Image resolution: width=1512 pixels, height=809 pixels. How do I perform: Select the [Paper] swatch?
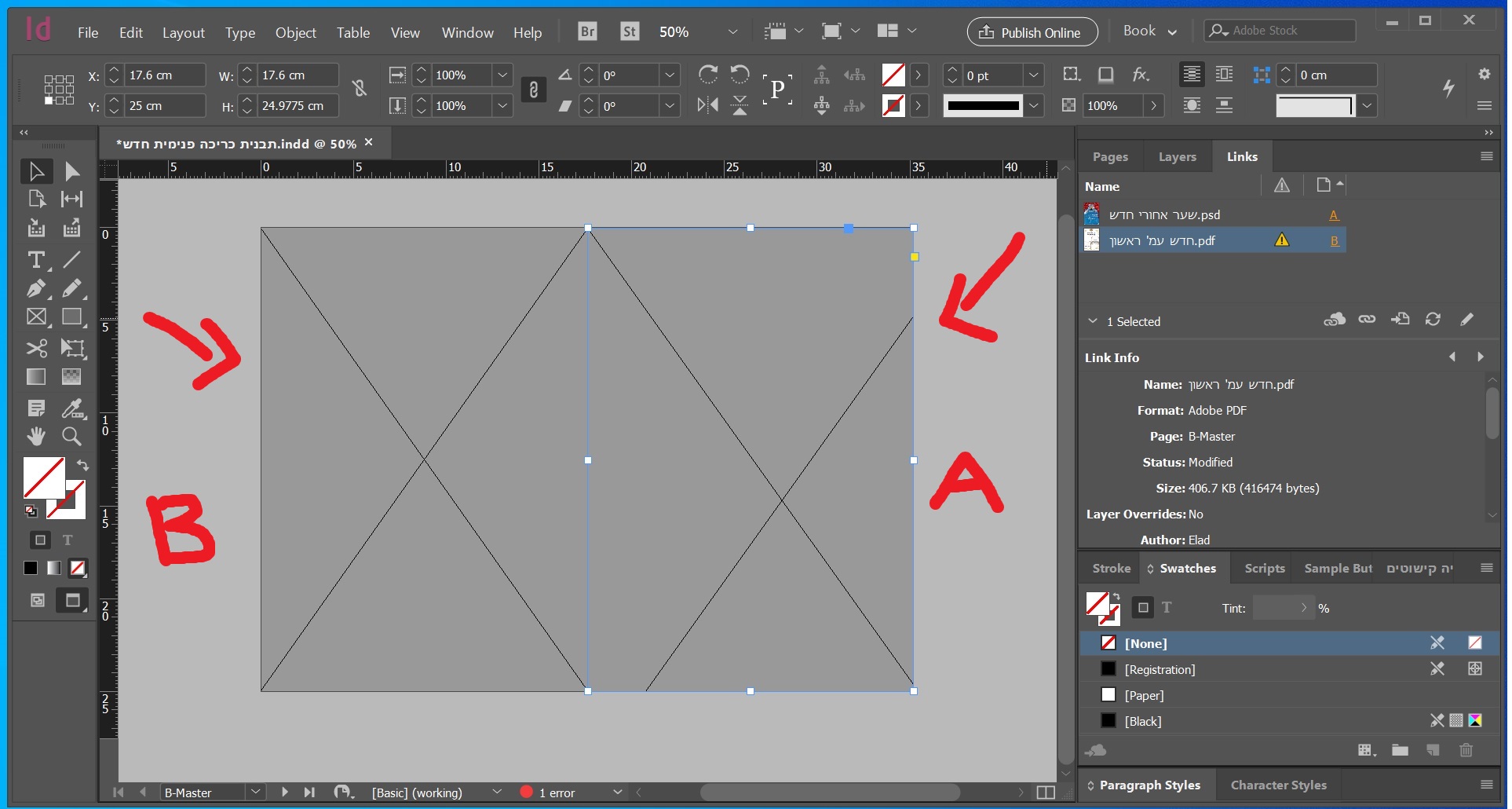tap(1144, 695)
